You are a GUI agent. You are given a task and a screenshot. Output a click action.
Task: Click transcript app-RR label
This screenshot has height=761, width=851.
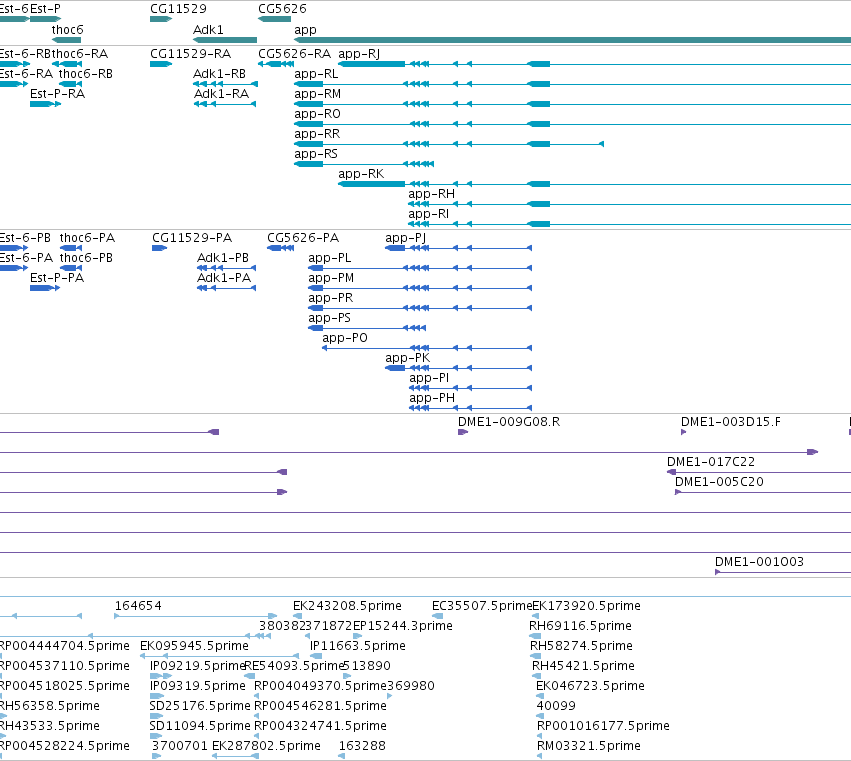(317, 134)
